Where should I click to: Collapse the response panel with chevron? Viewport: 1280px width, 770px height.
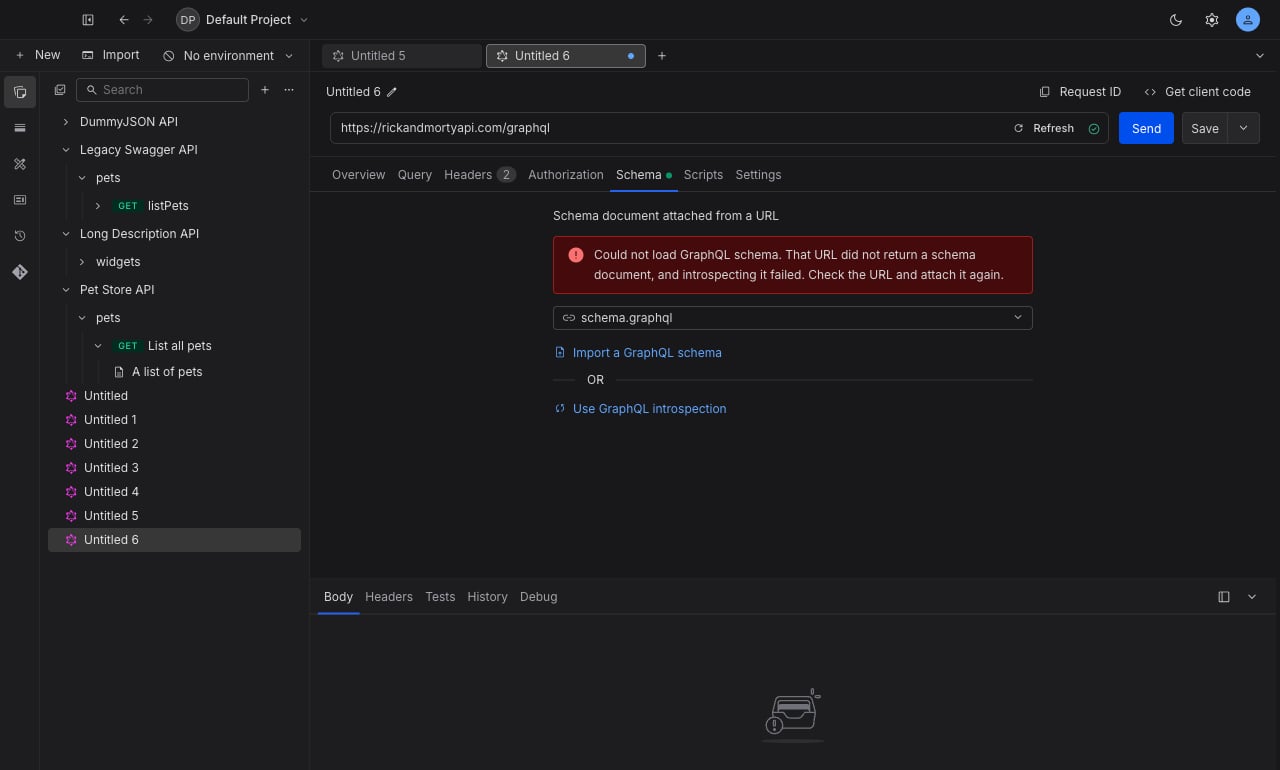(x=1252, y=597)
